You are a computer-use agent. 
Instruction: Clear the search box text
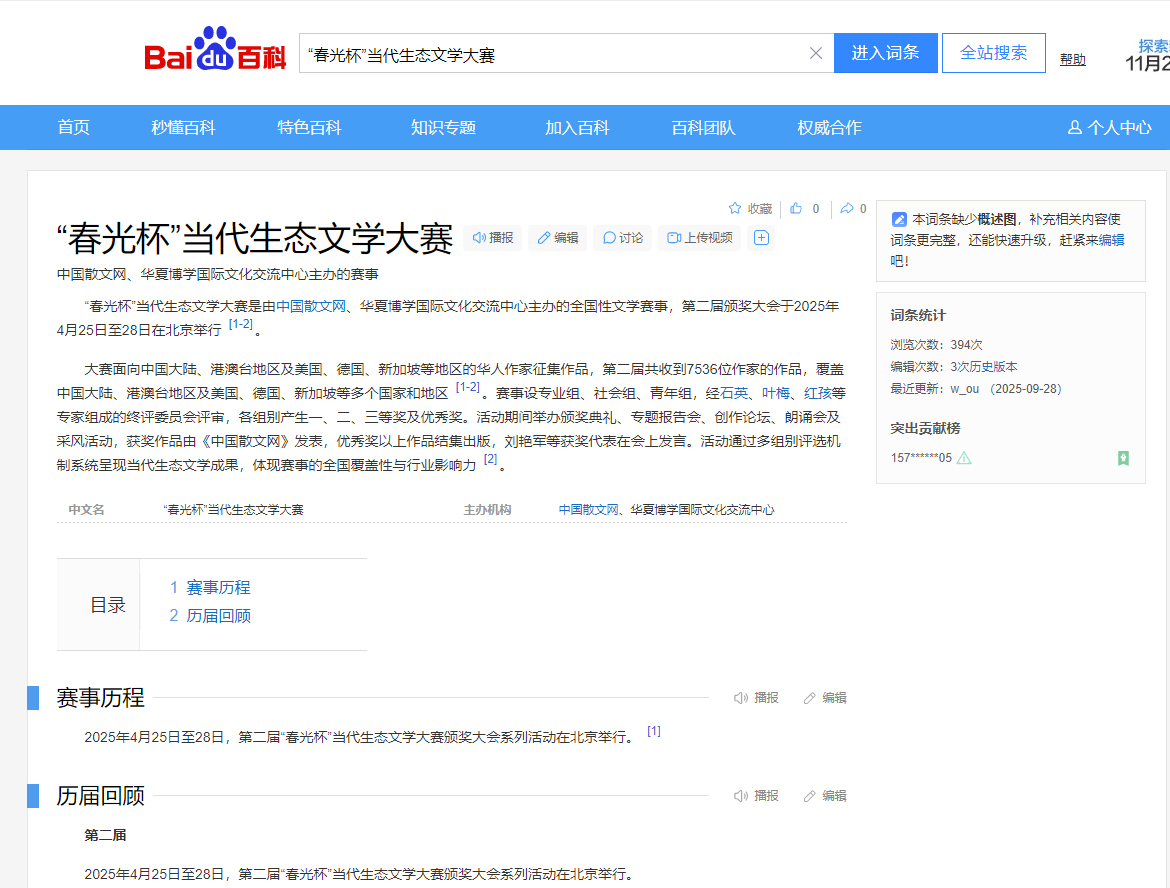(816, 54)
